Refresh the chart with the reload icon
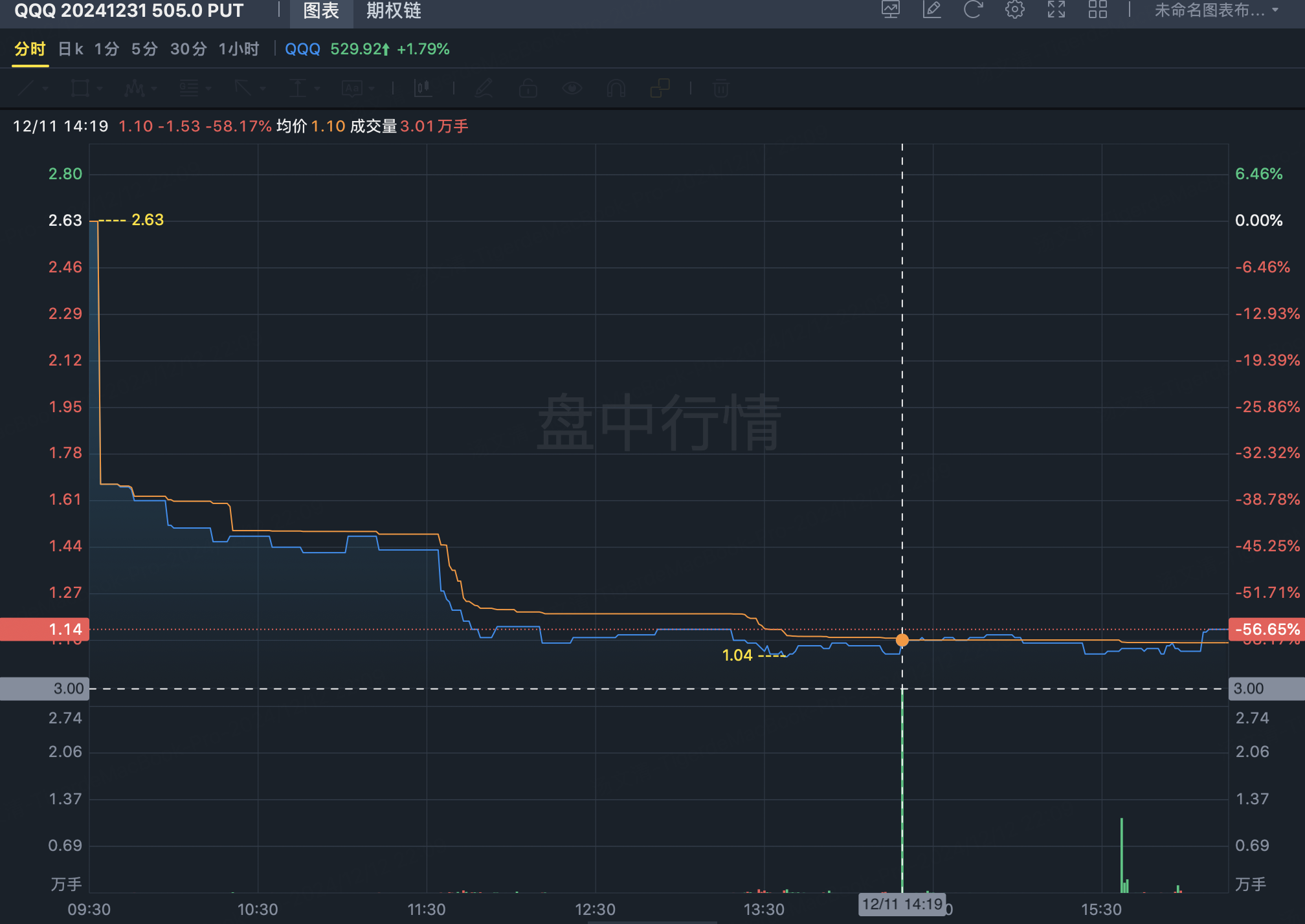The width and height of the screenshot is (1305, 924). click(x=973, y=10)
